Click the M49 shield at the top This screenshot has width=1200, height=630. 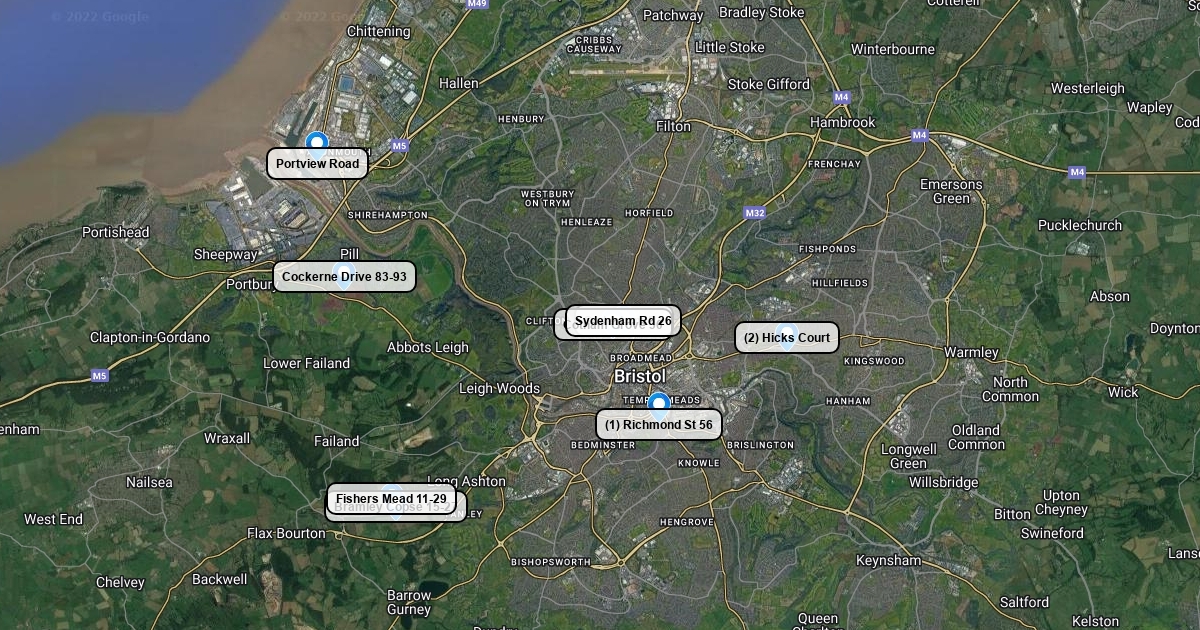click(477, 4)
